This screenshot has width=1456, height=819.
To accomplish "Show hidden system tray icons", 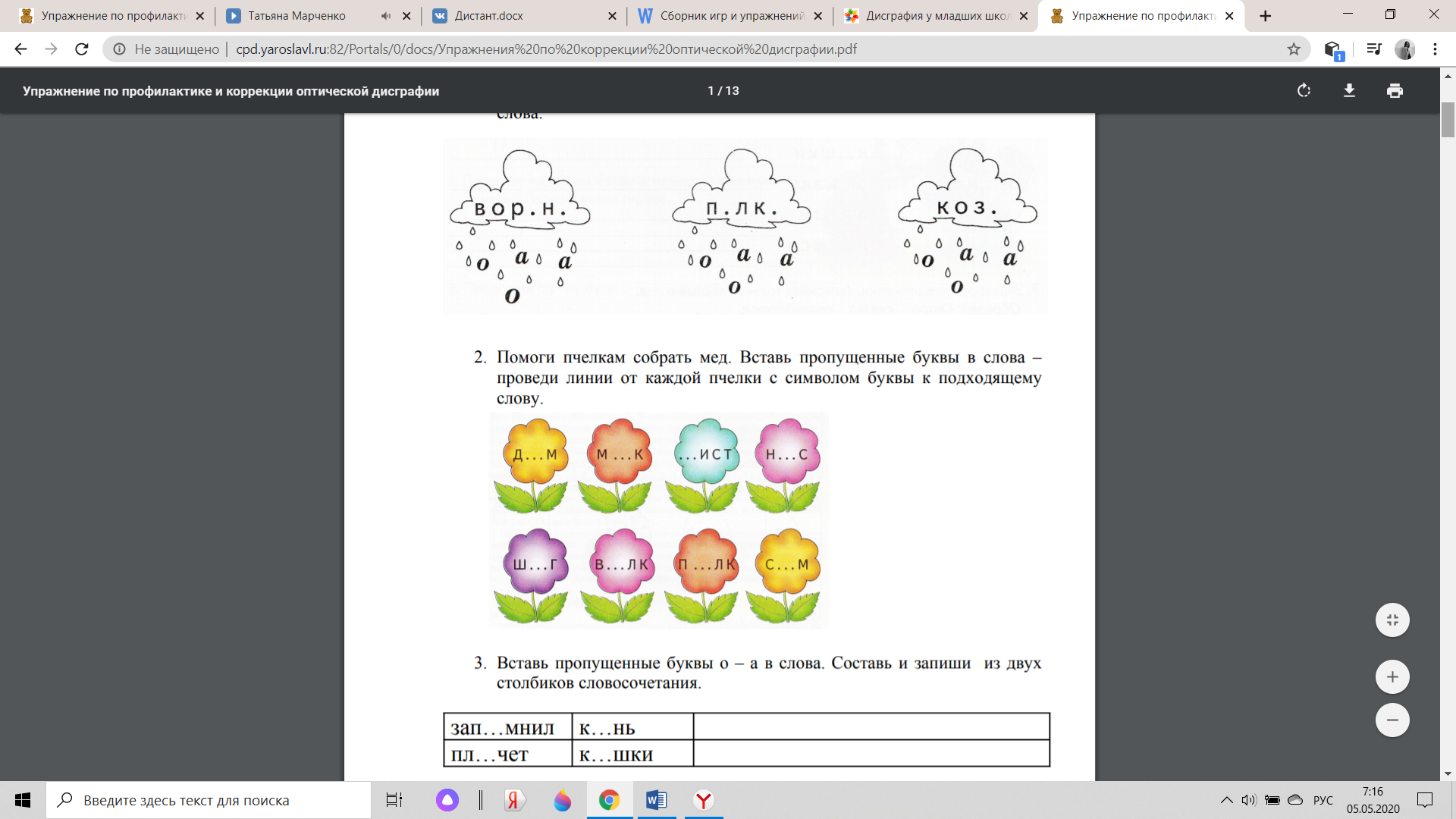I will click(1226, 800).
